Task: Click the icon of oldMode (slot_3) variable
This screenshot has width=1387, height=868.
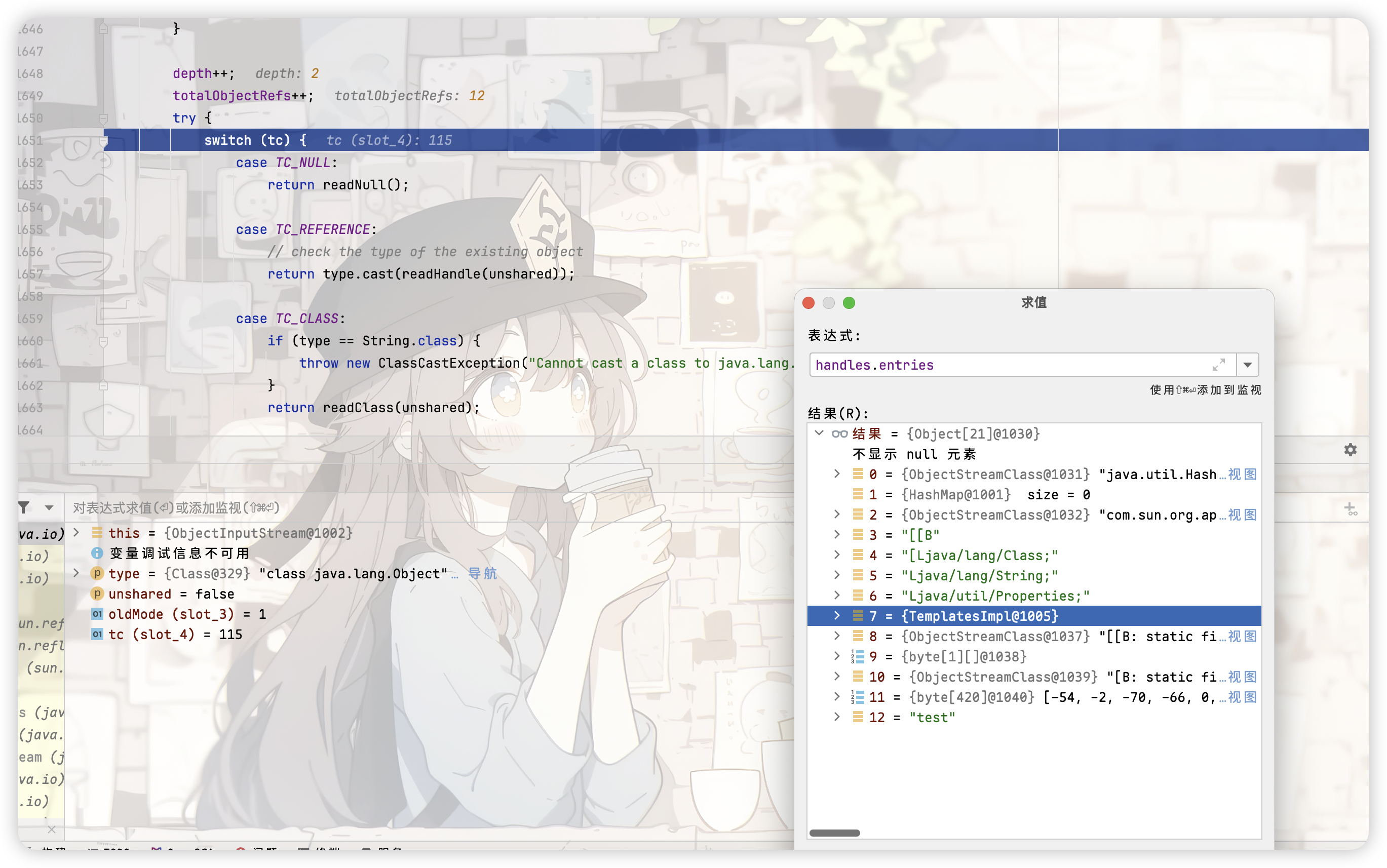Action: [97, 614]
